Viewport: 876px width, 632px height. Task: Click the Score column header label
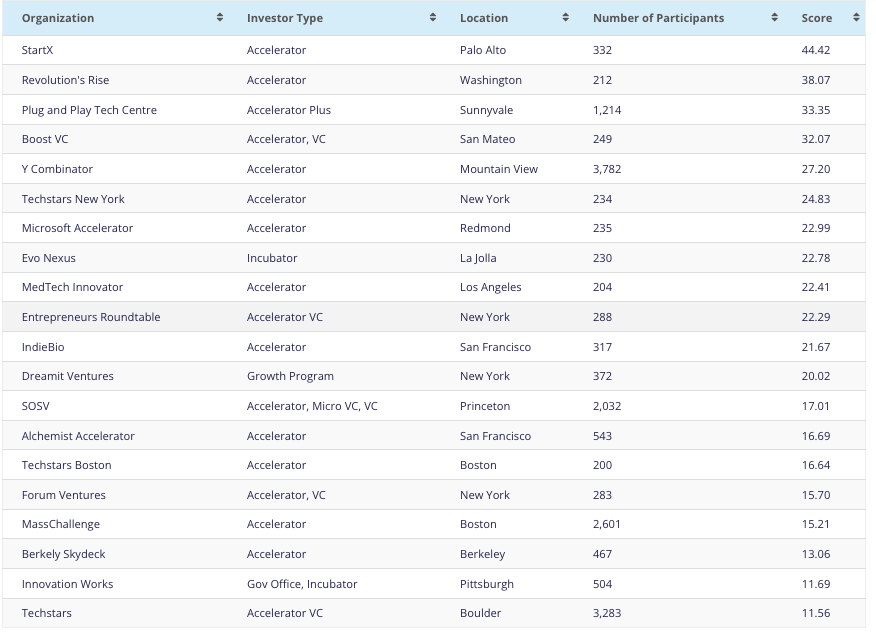pos(816,18)
